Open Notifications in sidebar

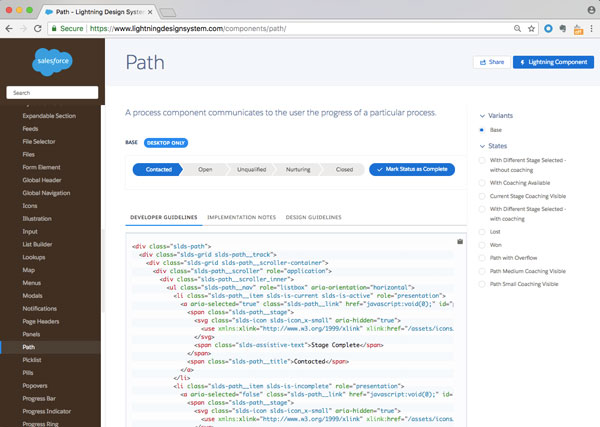(39, 309)
